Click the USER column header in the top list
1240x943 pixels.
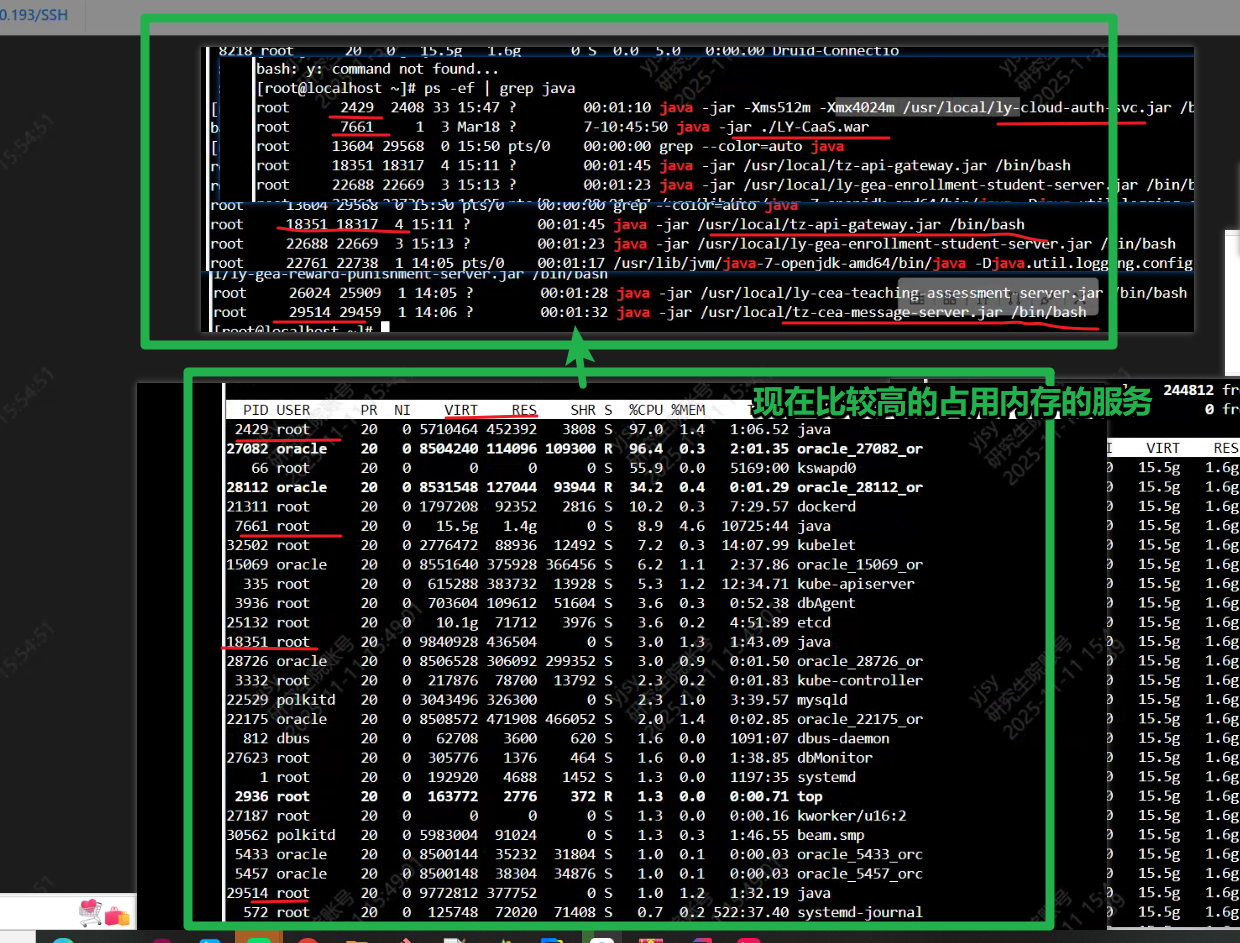(x=293, y=410)
